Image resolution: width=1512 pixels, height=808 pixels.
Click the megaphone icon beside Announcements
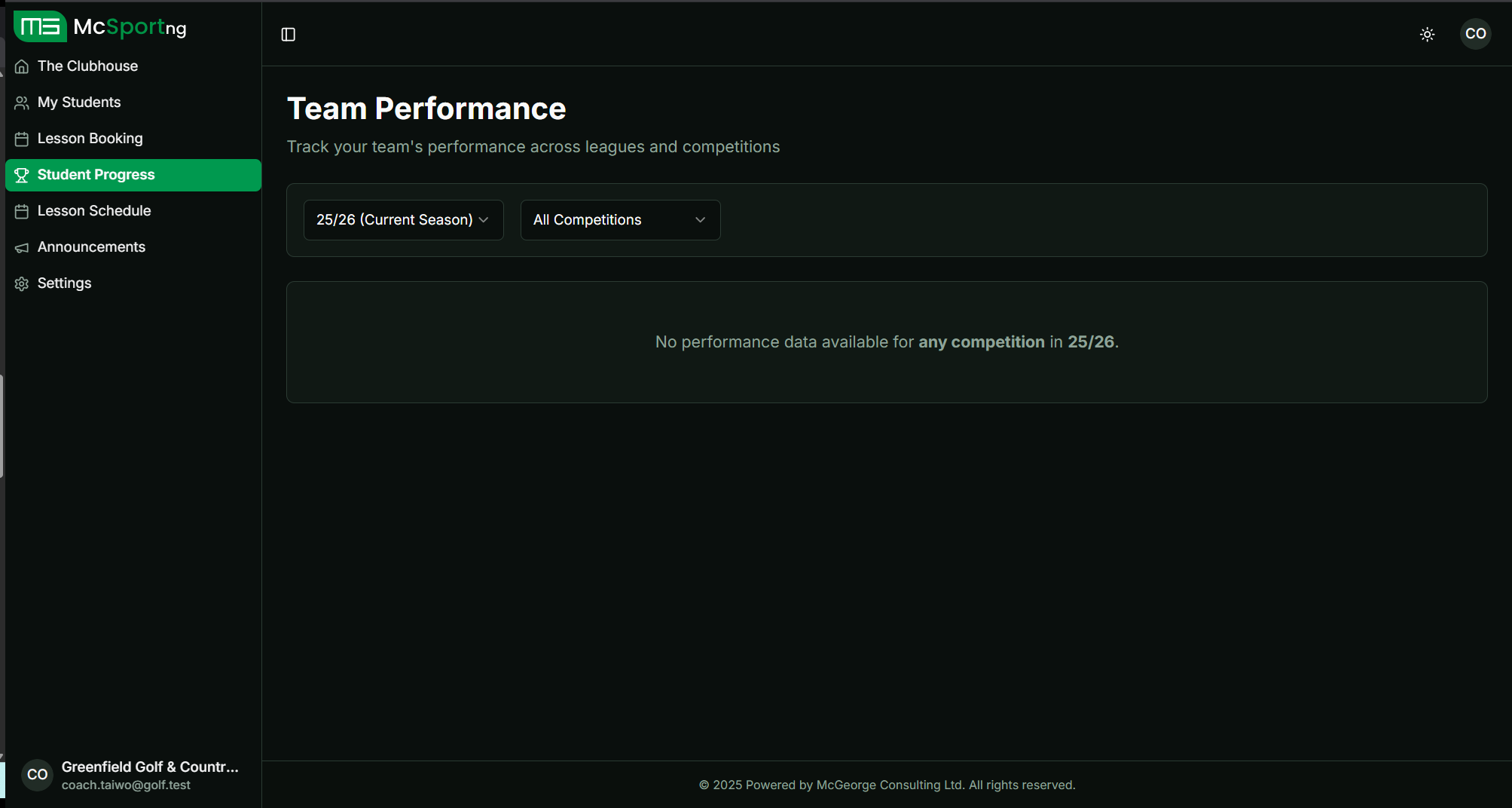coord(22,247)
